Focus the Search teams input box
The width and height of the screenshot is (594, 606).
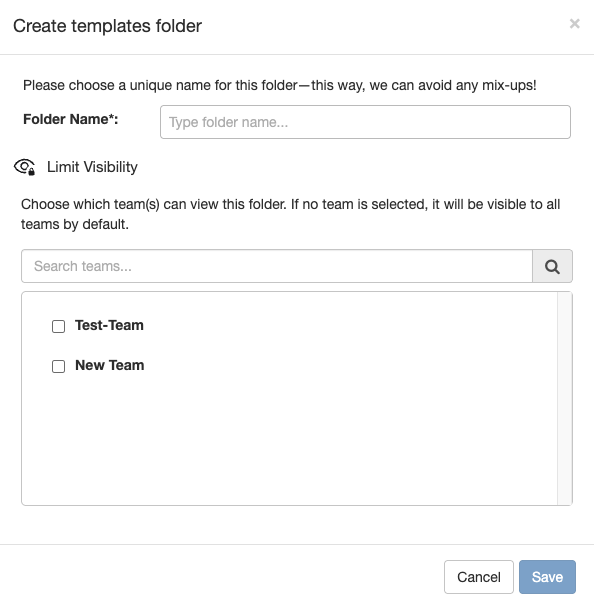[277, 266]
